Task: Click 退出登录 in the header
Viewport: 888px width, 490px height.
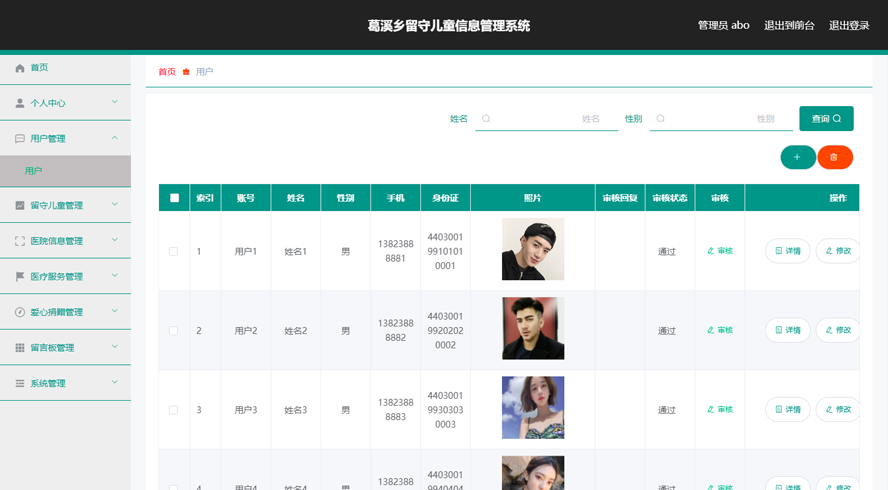Action: point(849,25)
